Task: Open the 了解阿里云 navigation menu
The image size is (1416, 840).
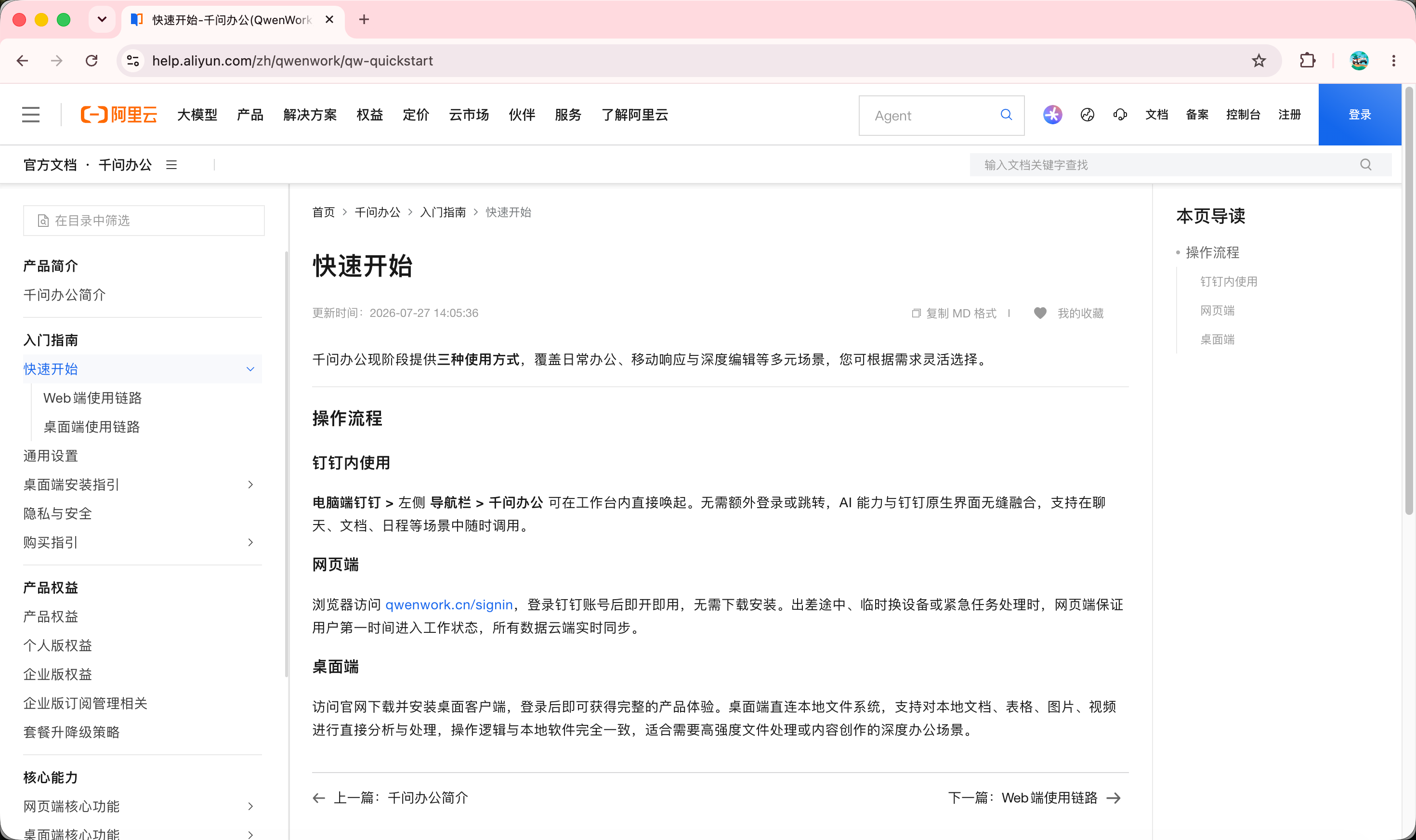Action: [634, 115]
